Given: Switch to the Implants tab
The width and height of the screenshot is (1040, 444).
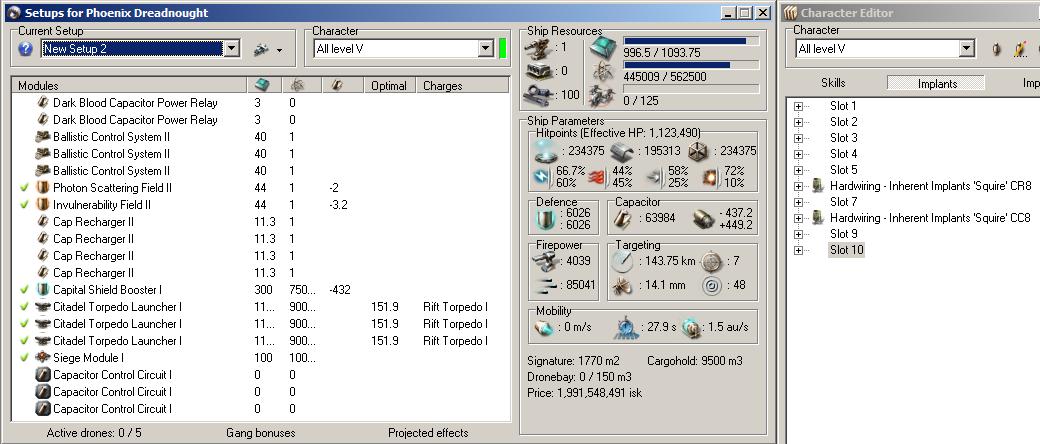Looking at the screenshot, I should pyautogui.click(x=937, y=84).
